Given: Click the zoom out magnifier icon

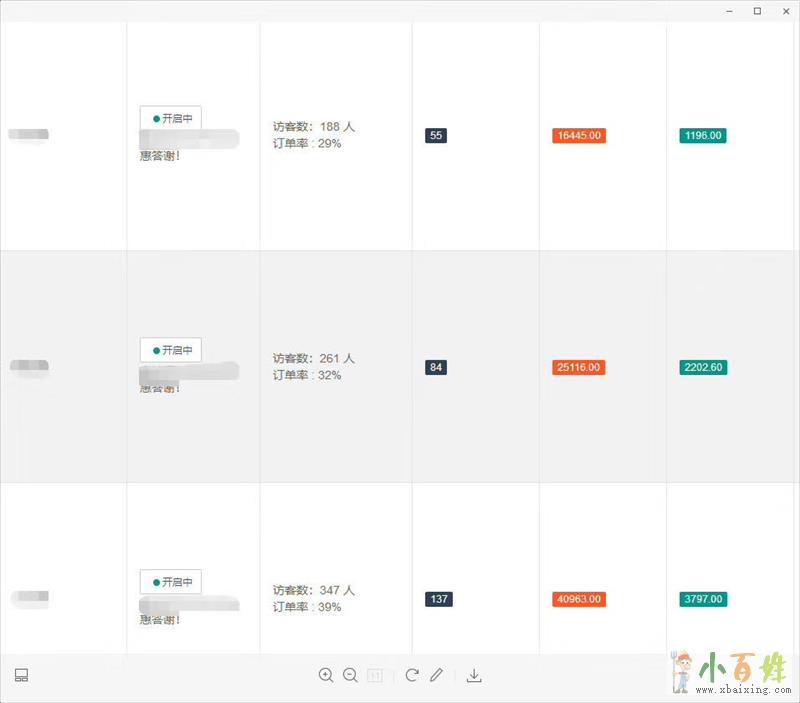Looking at the screenshot, I should pos(350,675).
